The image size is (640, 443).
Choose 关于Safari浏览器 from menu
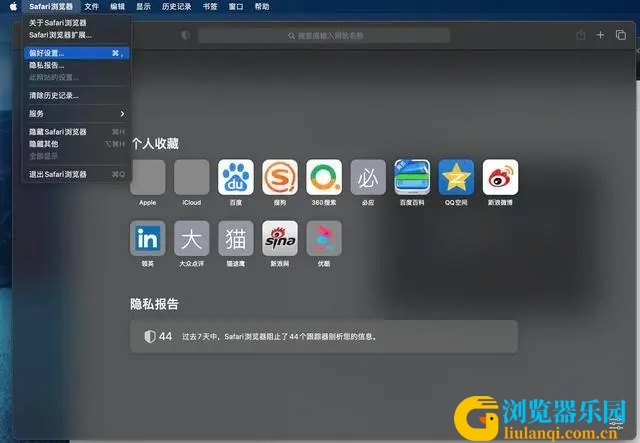pyautogui.click(x=76, y=23)
